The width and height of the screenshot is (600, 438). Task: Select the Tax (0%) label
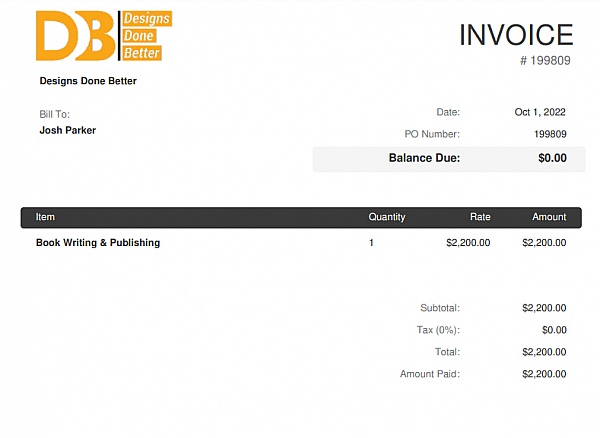(x=438, y=330)
